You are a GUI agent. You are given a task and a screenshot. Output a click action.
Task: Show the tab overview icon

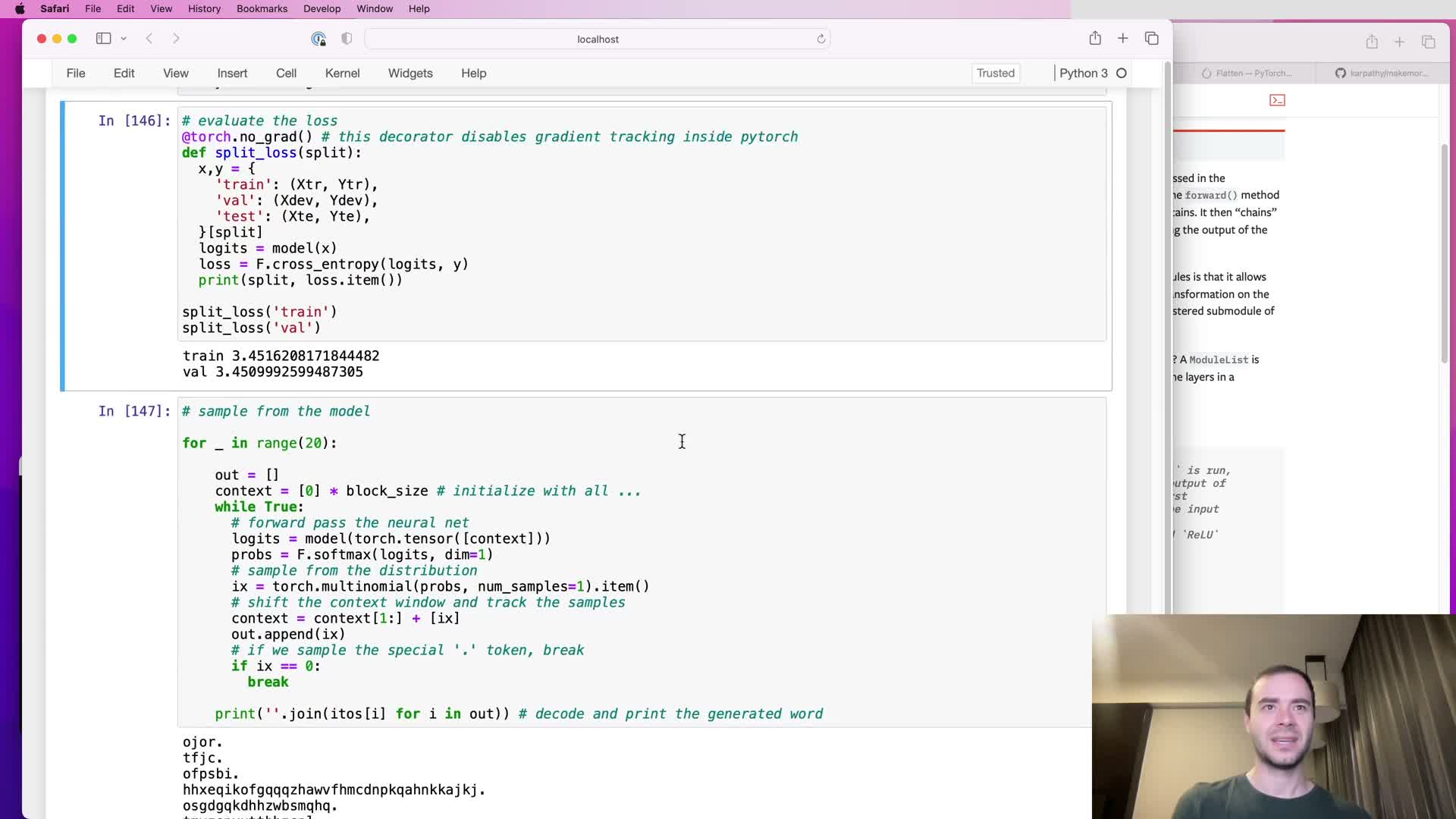pyautogui.click(x=1152, y=39)
